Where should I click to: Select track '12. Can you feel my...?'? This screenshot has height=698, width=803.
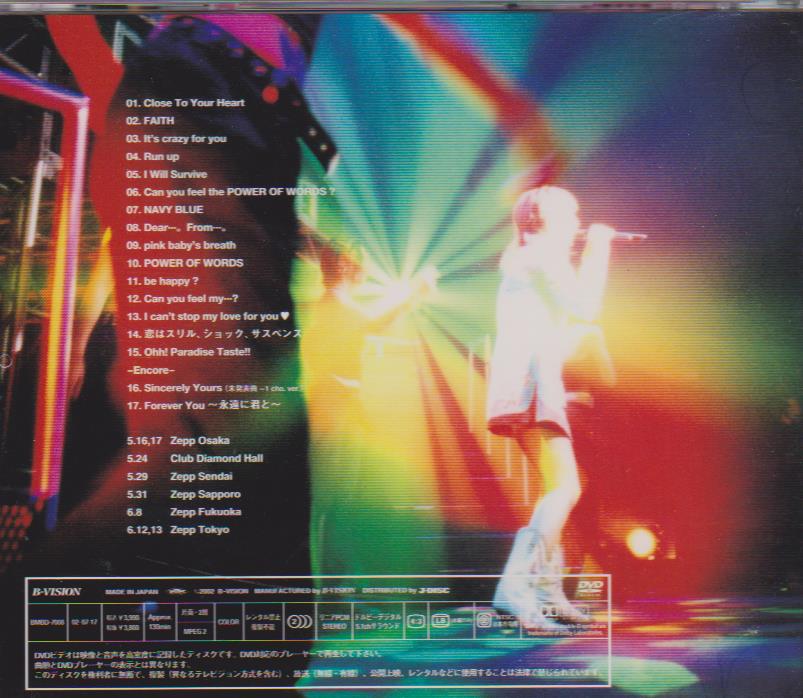coord(183,299)
